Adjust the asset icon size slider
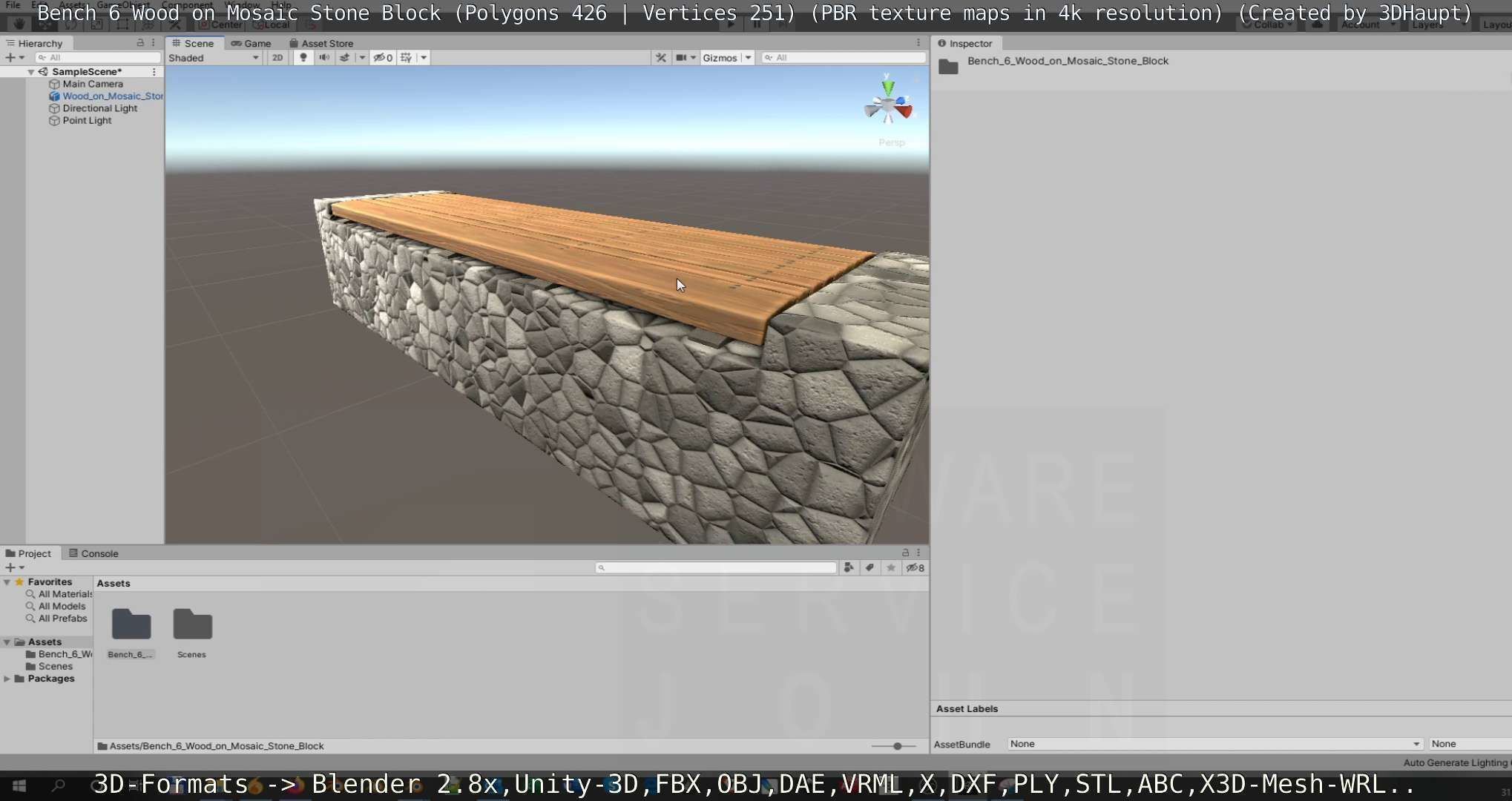The image size is (1512, 801). (896, 746)
